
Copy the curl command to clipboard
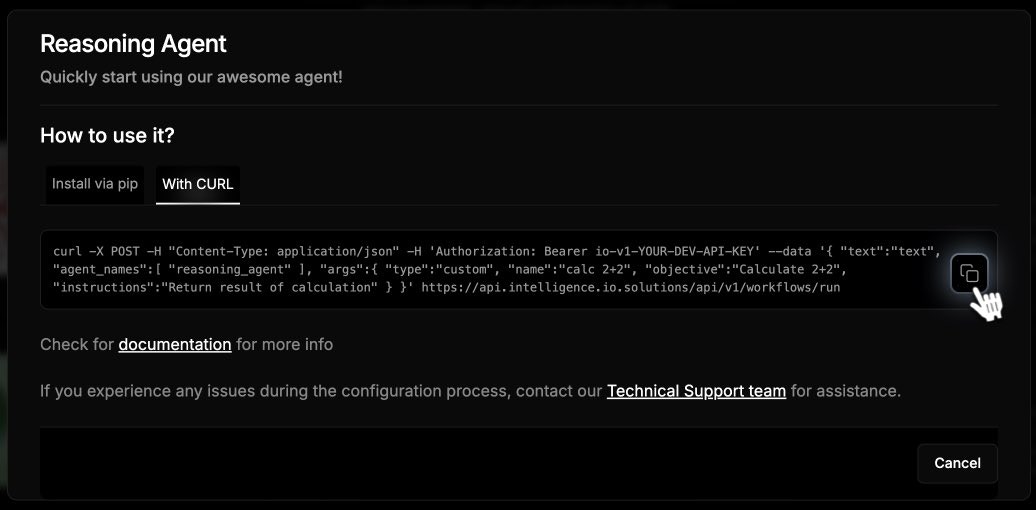click(969, 273)
